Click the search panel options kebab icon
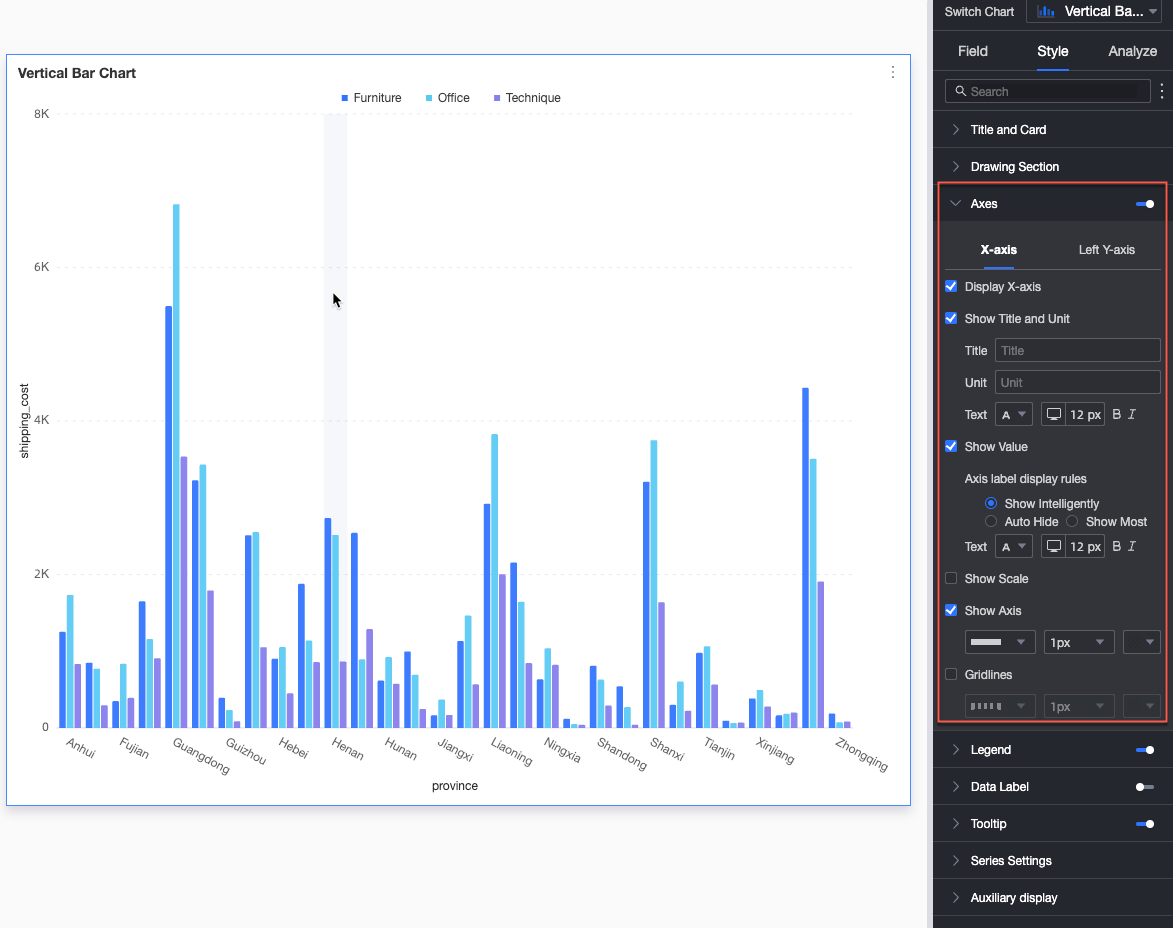Viewport: 1173px width, 928px height. [1161, 91]
